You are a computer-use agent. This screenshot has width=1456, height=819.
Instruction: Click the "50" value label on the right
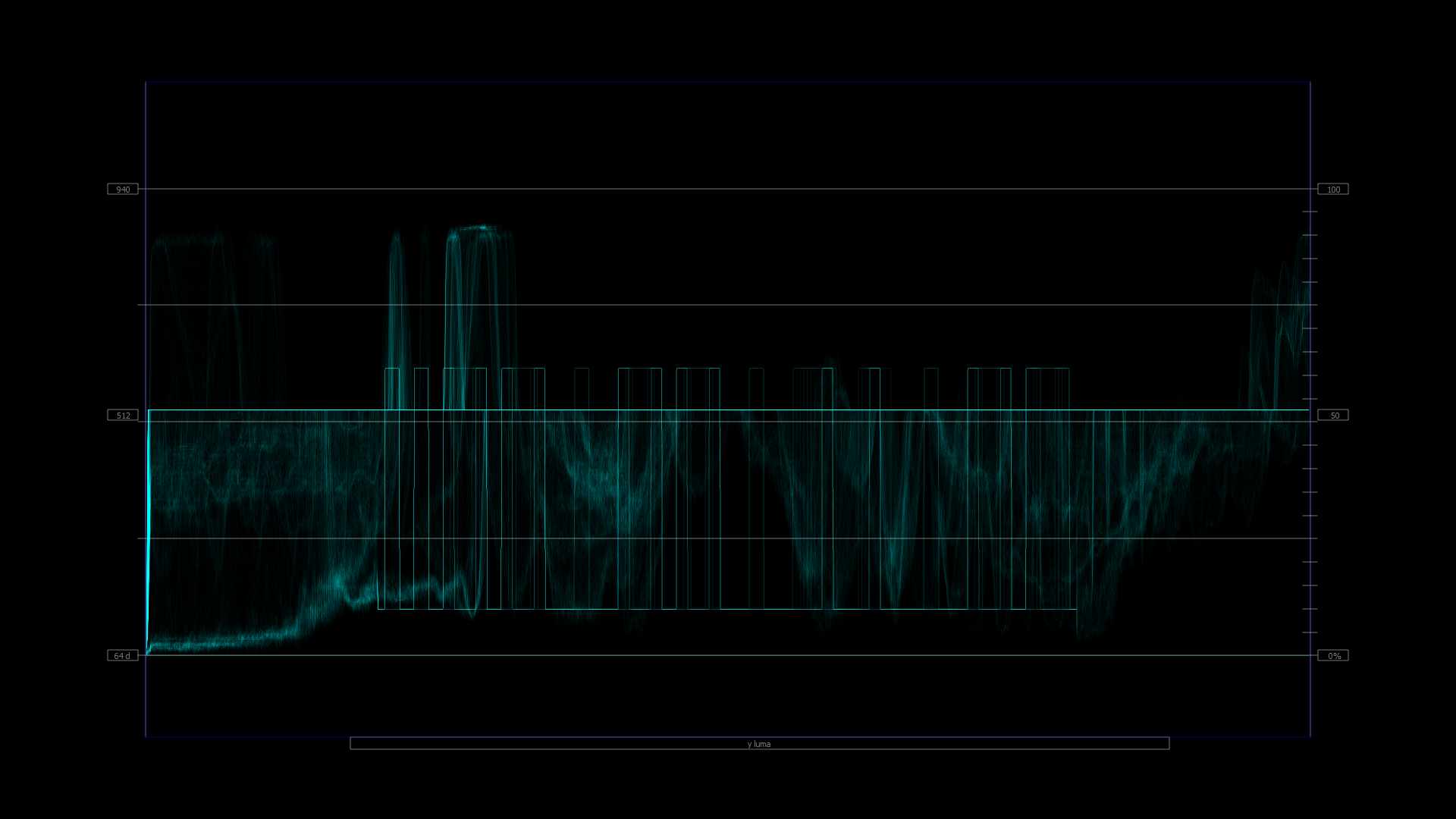click(x=1334, y=415)
